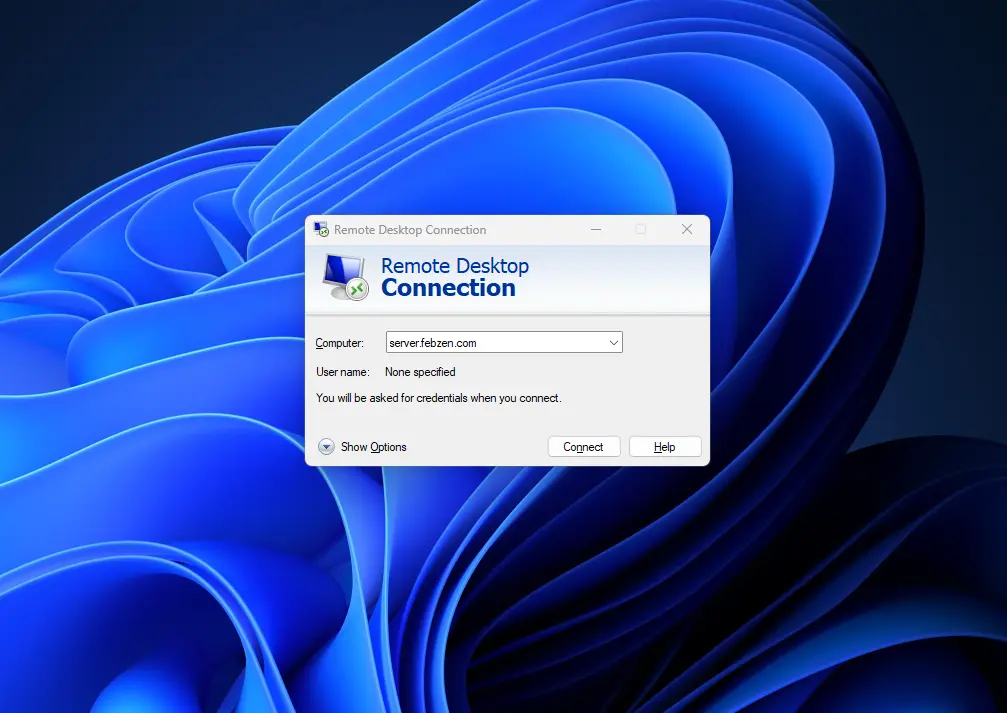This screenshot has height=713, width=1007.
Task: Click the "Remote Desktop" heading text in banner
Action: point(455,266)
